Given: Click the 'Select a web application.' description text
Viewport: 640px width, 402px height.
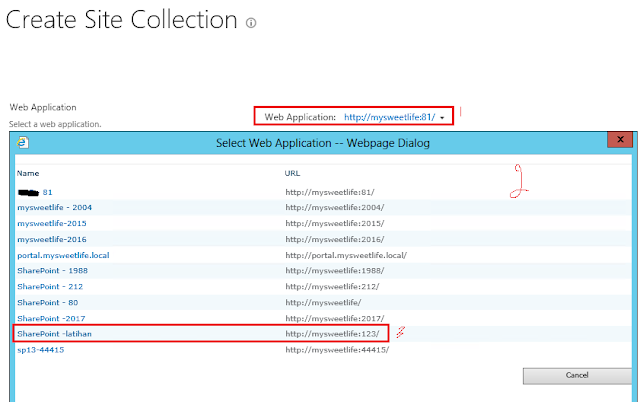Looking at the screenshot, I should pyautogui.click(x=55, y=124).
